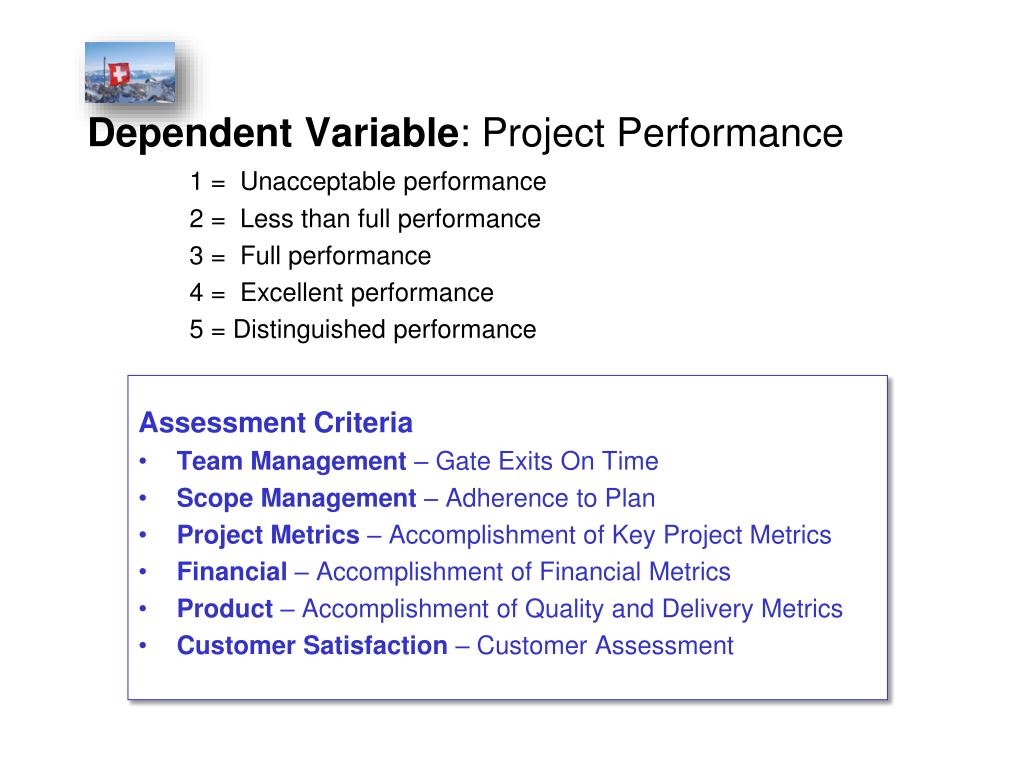Click Customer Assessment text
The width and height of the screenshot is (1024, 768).
605,645
